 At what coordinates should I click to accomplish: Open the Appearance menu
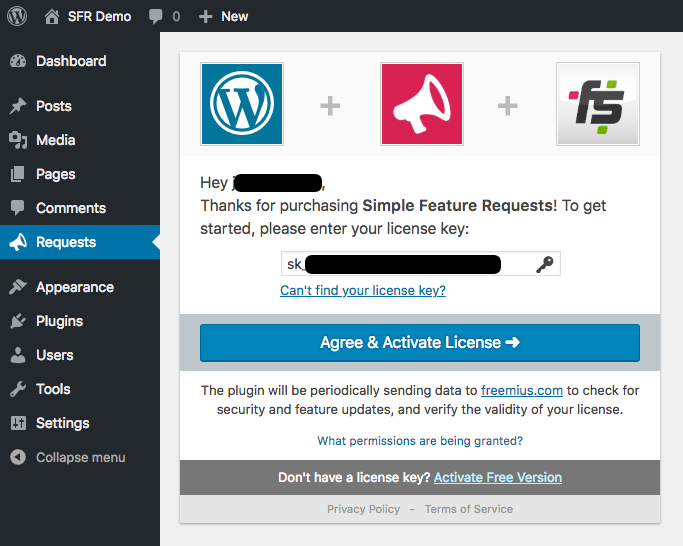74,287
